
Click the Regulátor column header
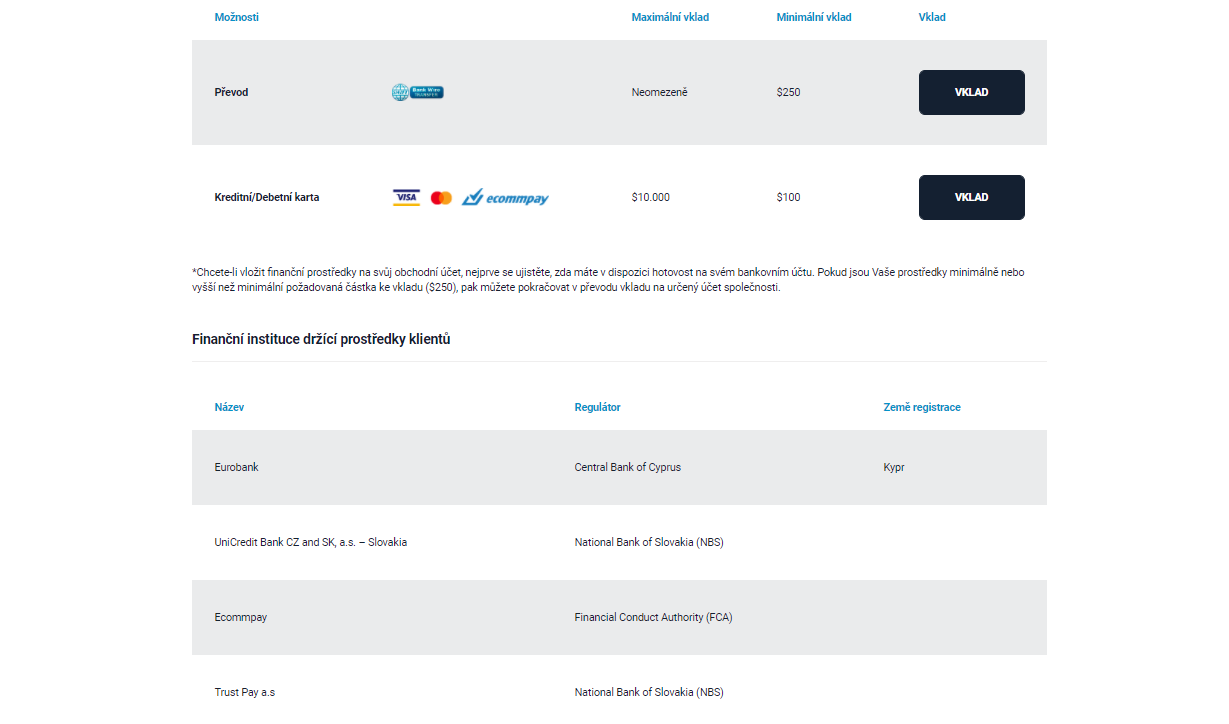tap(597, 407)
